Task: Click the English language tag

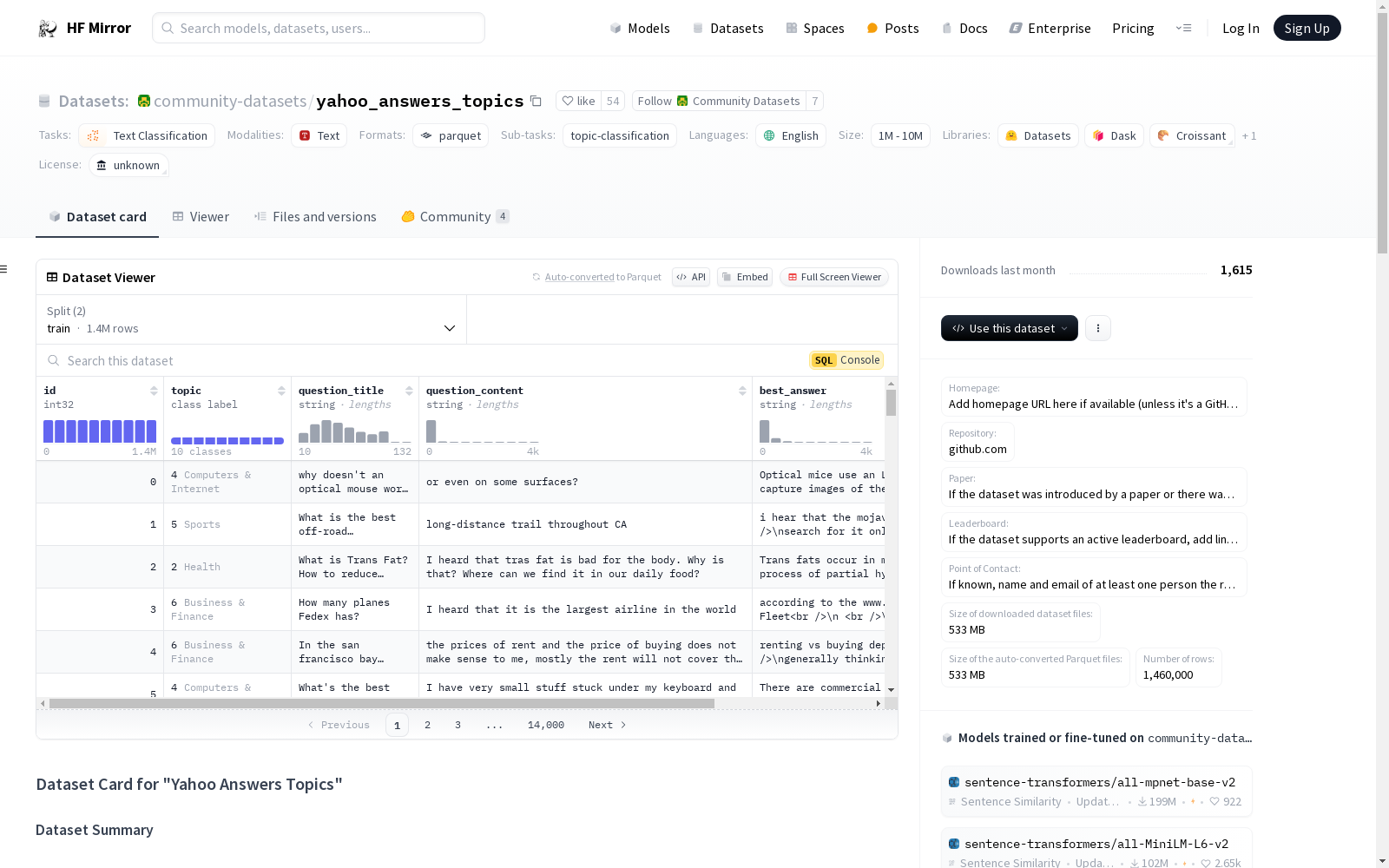Action: coord(791,135)
